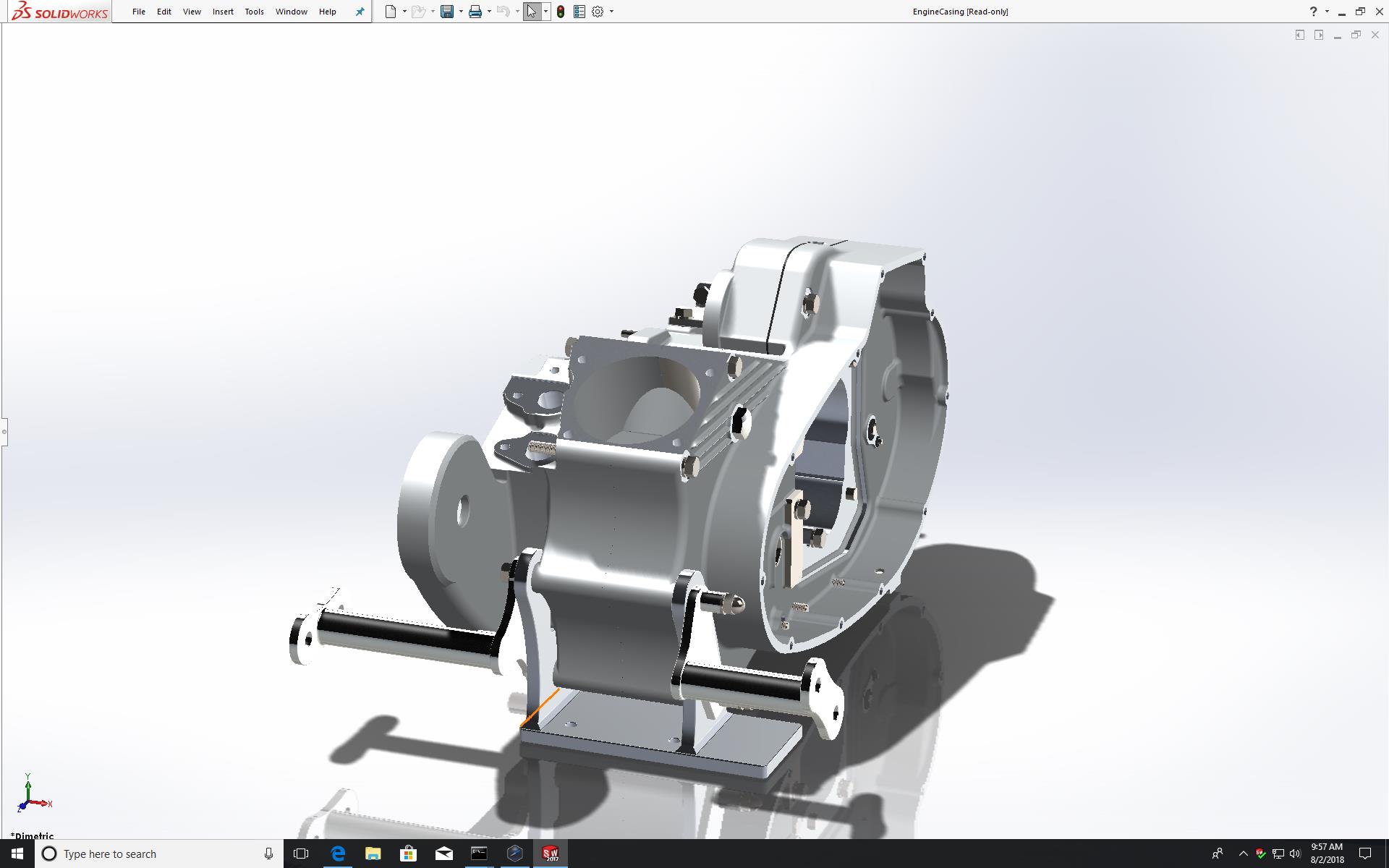Click the Print icon
The width and height of the screenshot is (1389, 868).
tap(475, 12)
